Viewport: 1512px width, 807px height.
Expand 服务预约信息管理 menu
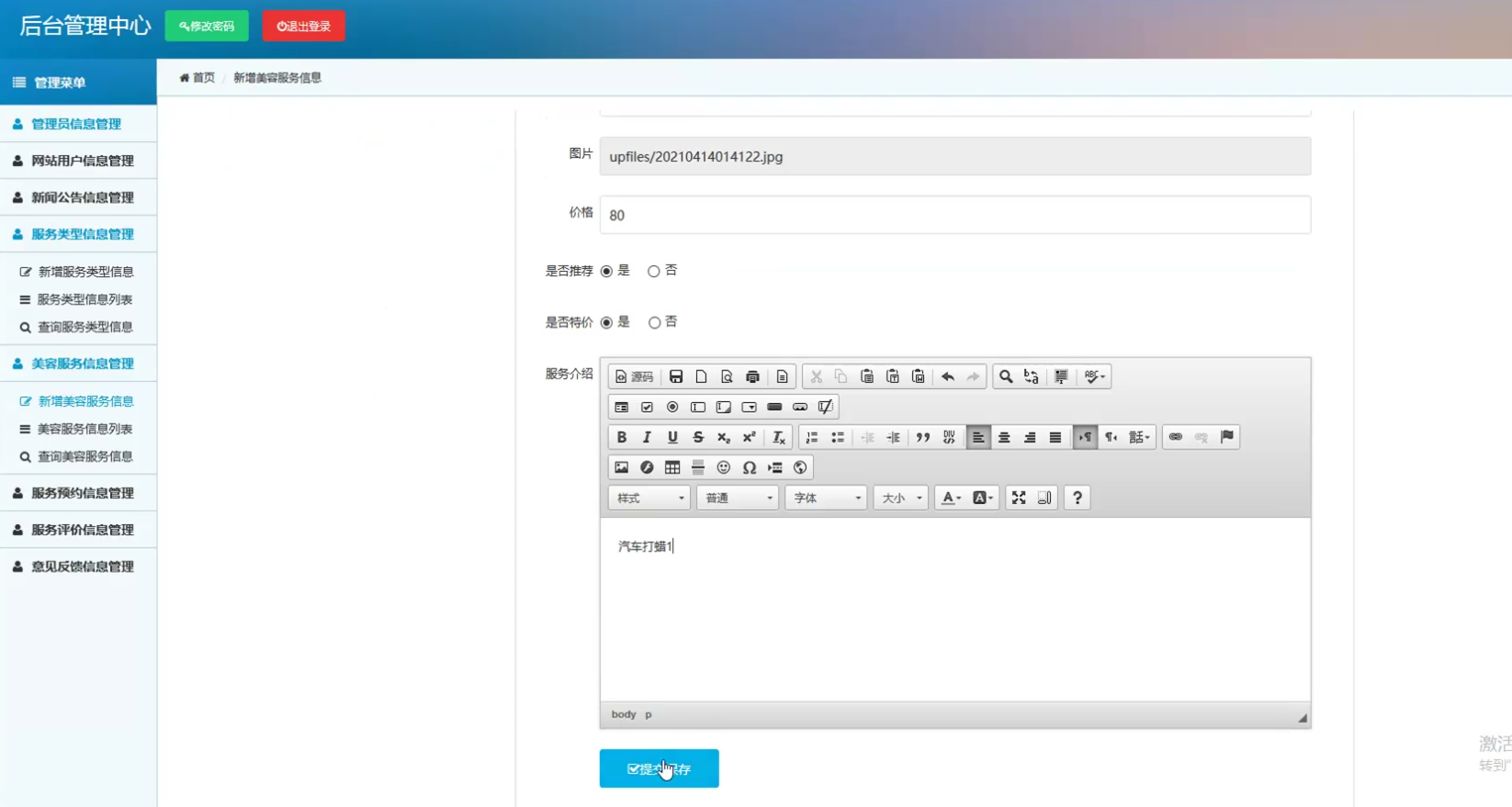82,493
